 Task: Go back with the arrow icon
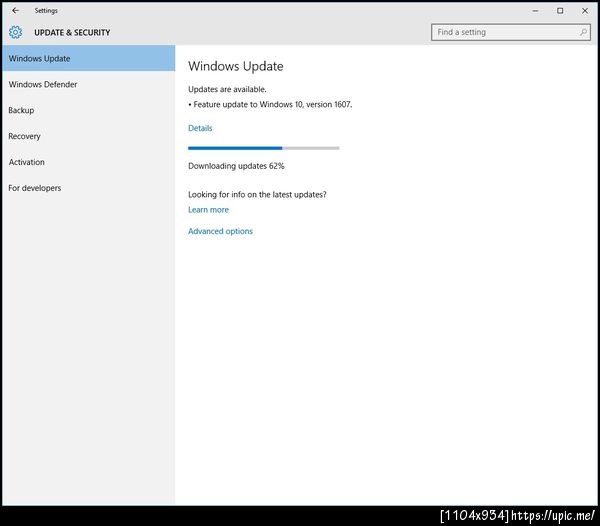[15, 11]
